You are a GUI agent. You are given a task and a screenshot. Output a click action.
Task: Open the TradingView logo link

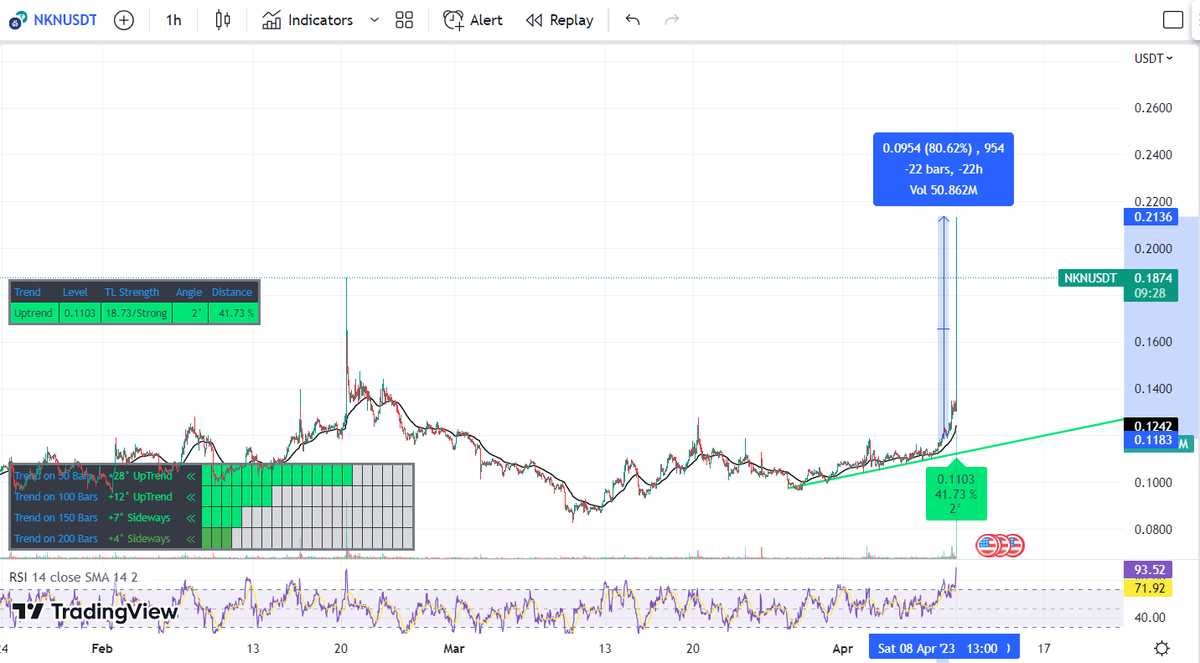tap(95, 612)
